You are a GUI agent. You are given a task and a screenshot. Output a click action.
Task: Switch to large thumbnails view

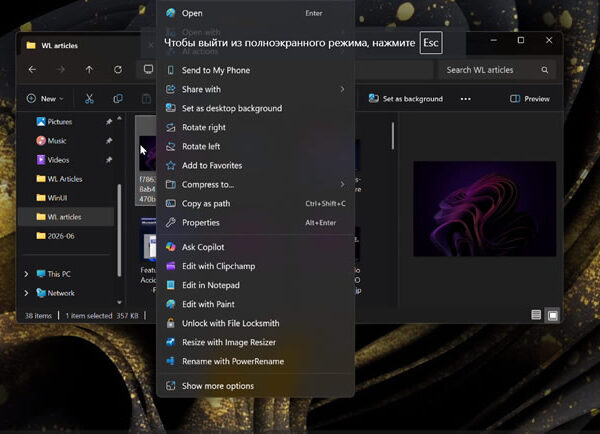point(553,315)
